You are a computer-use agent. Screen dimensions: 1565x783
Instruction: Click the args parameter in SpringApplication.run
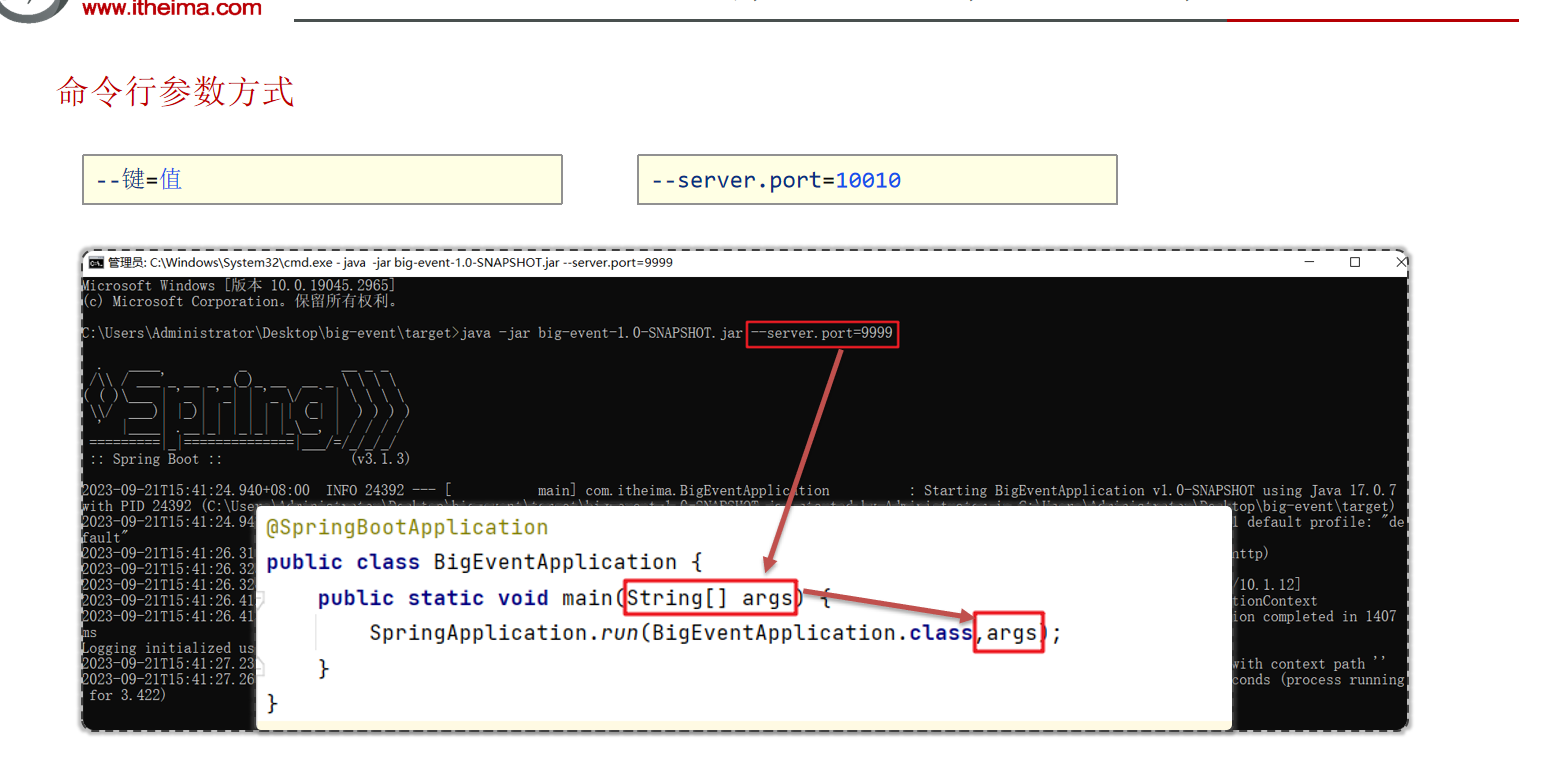click(x=1008, y=632)
